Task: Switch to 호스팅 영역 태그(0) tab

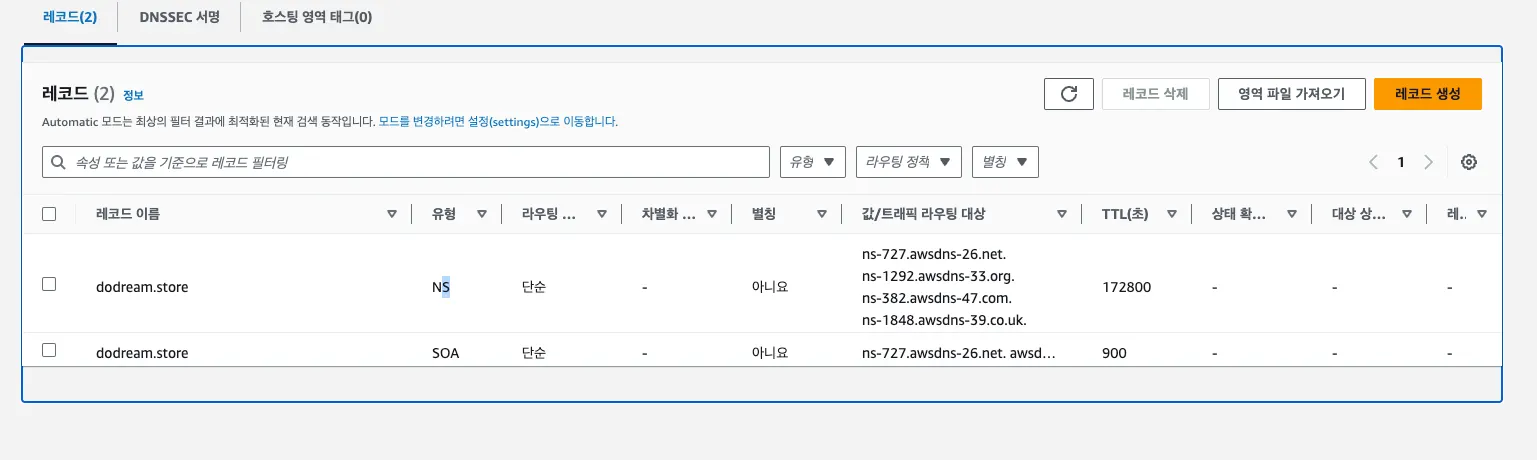Action: point(316,17)
